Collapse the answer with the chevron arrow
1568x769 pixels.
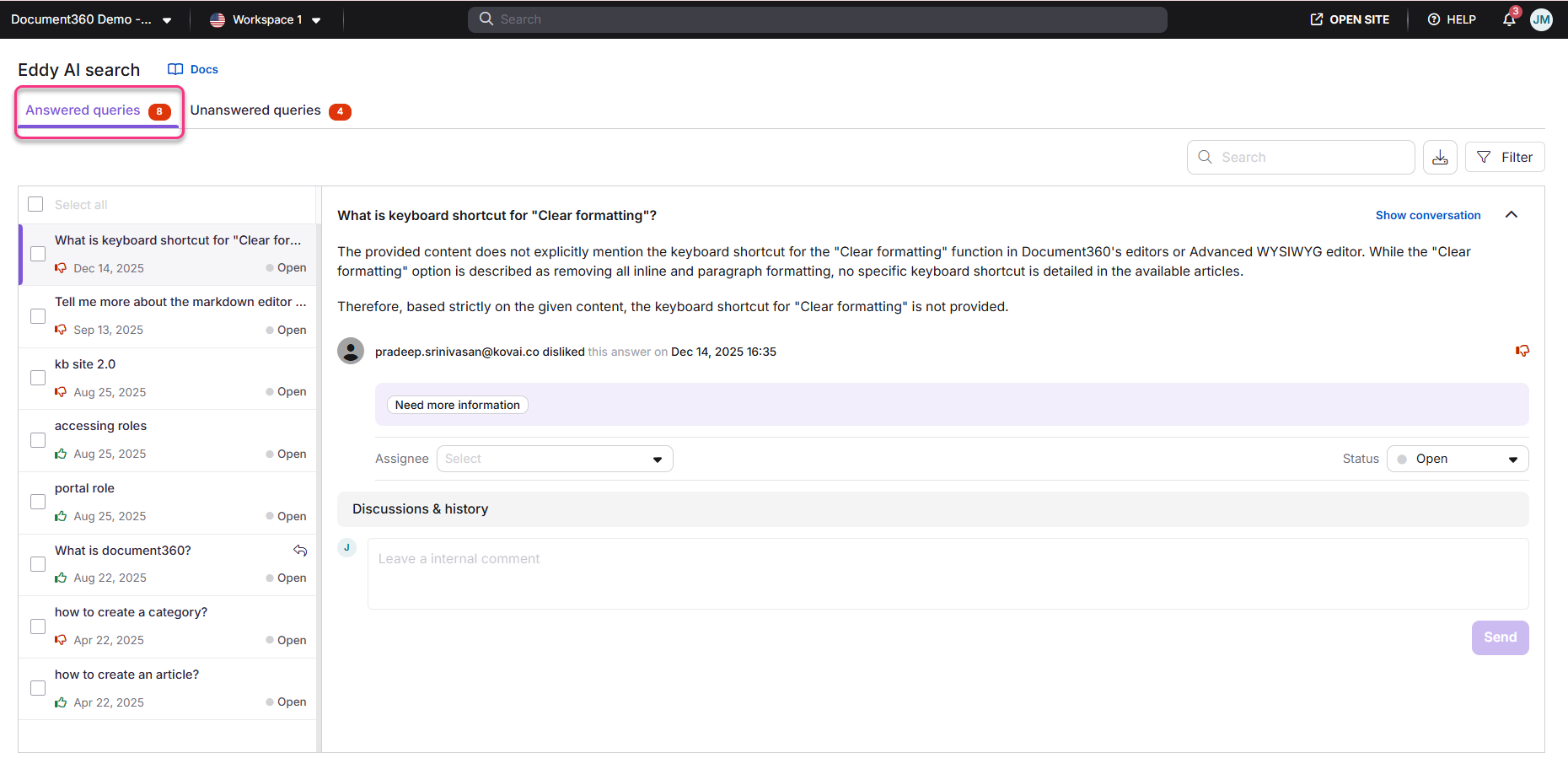pos(1512,214)
